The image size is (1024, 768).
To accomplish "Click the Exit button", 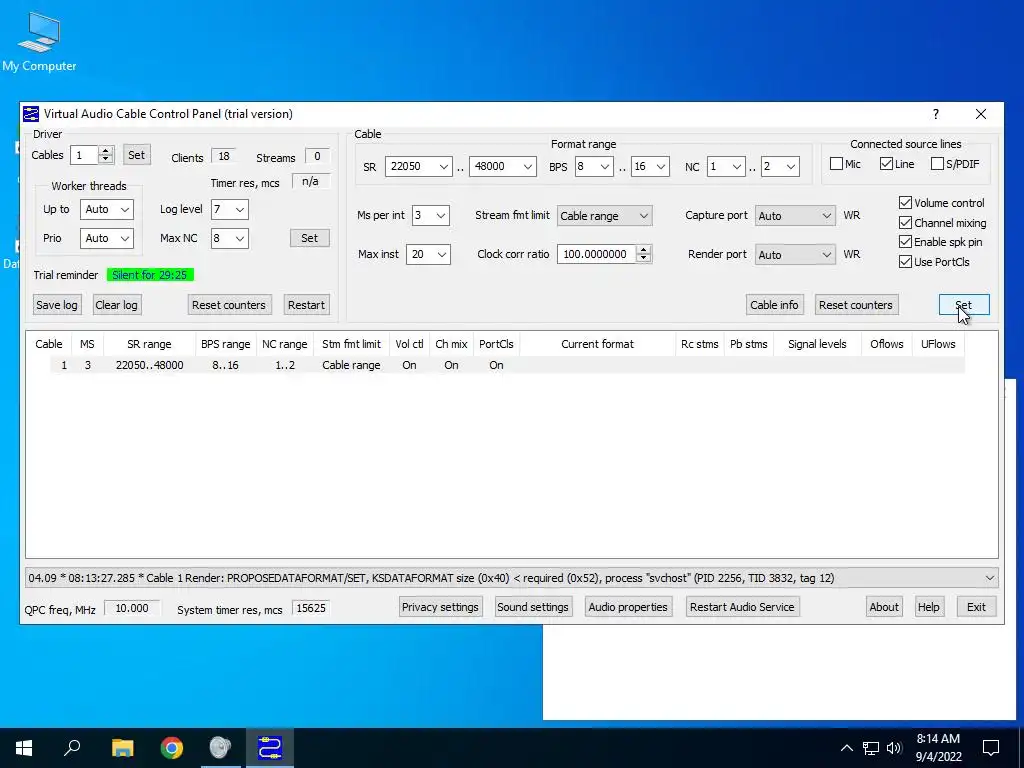I will pyautogui.click(x=976, y=607).
